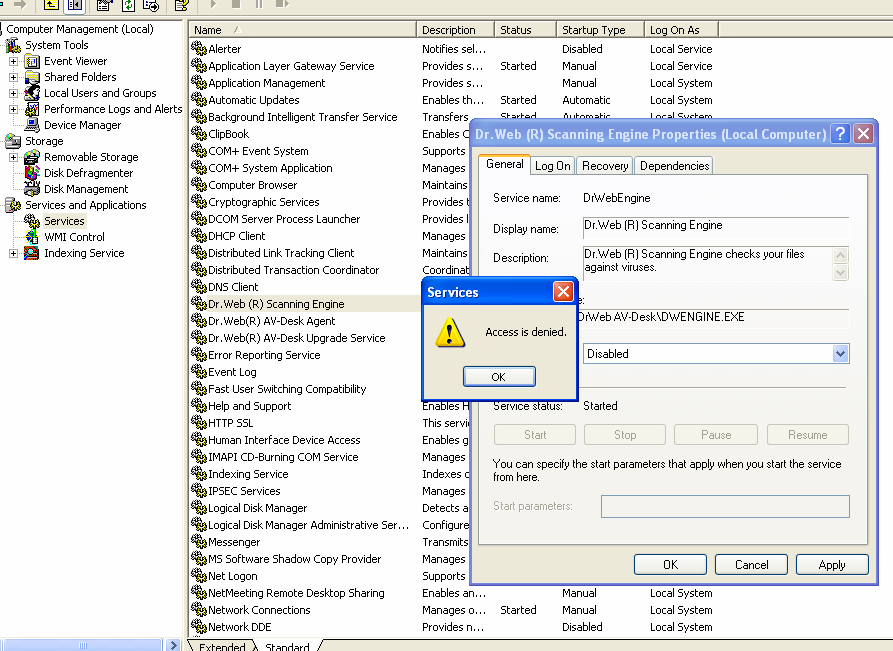This screenshot has width=893, height=651.
Task: Select the Removable Storage icon
Action: coord(32,157)
